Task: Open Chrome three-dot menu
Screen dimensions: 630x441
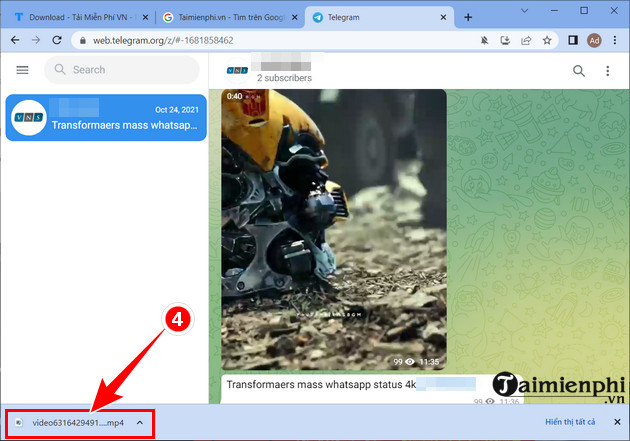Action: 615,40
